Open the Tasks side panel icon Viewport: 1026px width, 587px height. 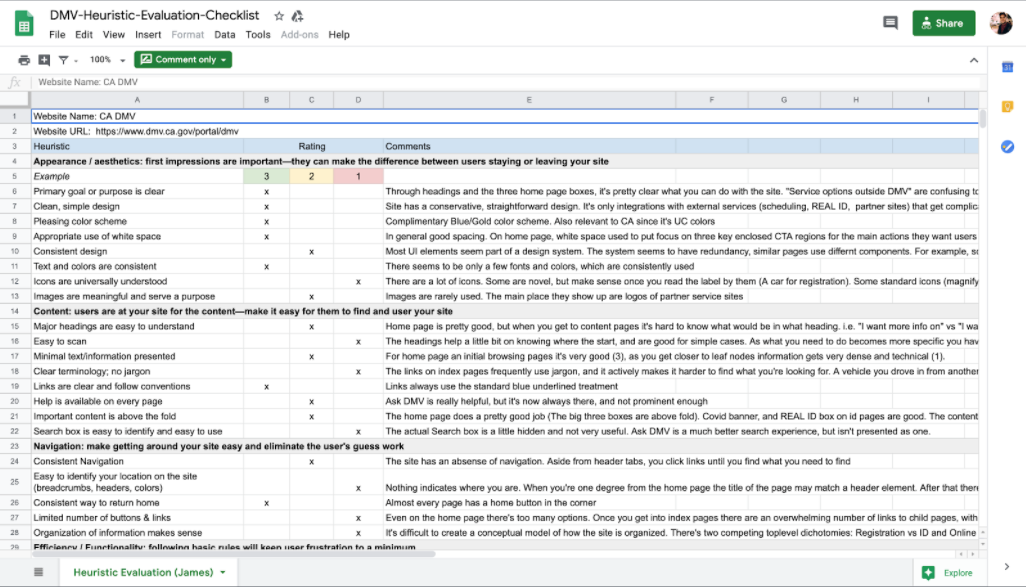coord(1007,147)
